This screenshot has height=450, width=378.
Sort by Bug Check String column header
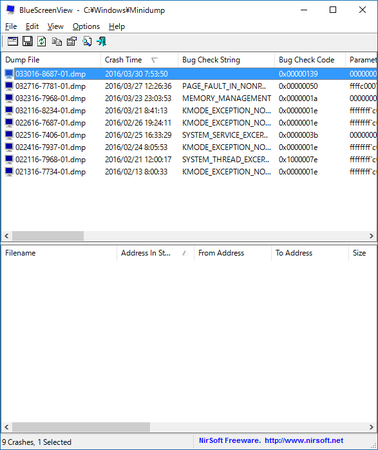[x=226, y=60]
